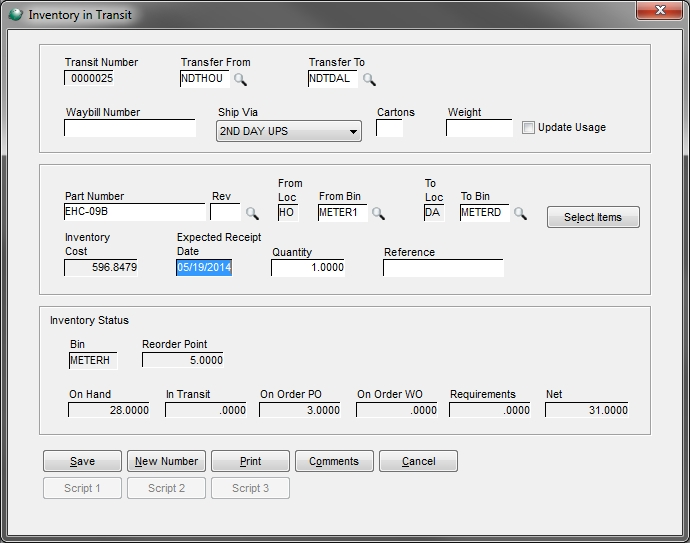Click the Part Number field EHC-09B

[x=135, y=212]
